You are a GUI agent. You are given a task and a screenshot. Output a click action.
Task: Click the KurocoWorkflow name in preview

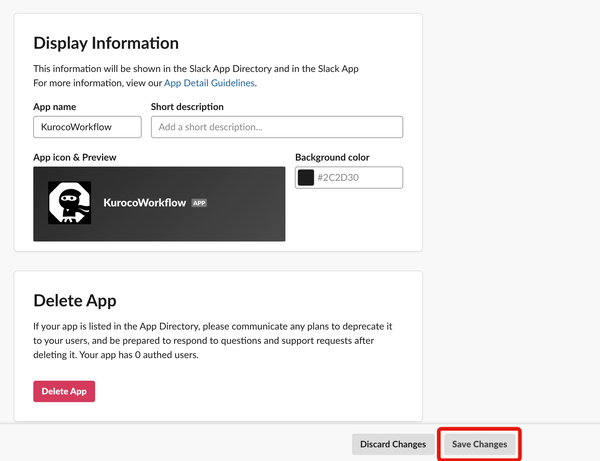click(144, 203)
